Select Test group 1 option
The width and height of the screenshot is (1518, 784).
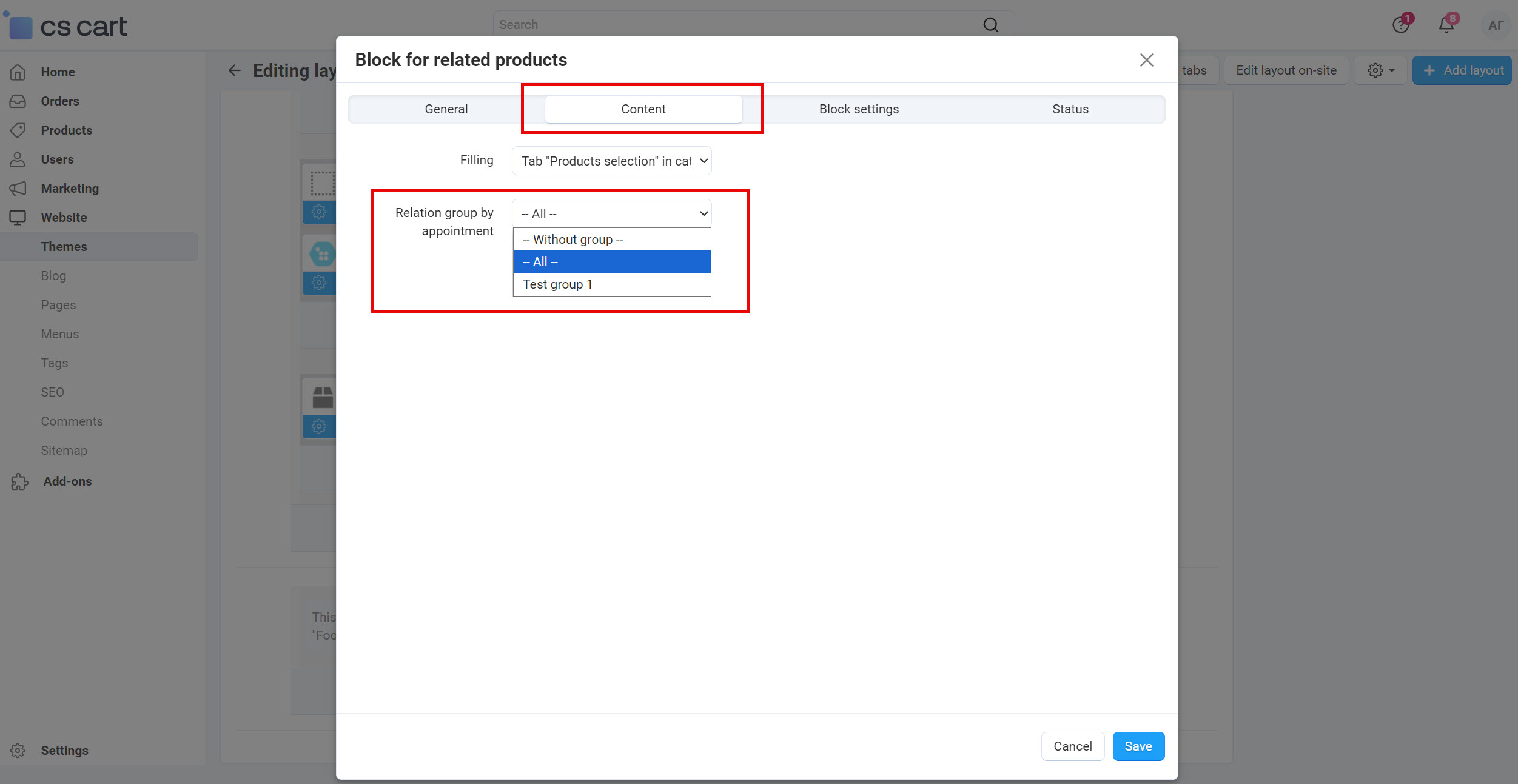(612, 284)
